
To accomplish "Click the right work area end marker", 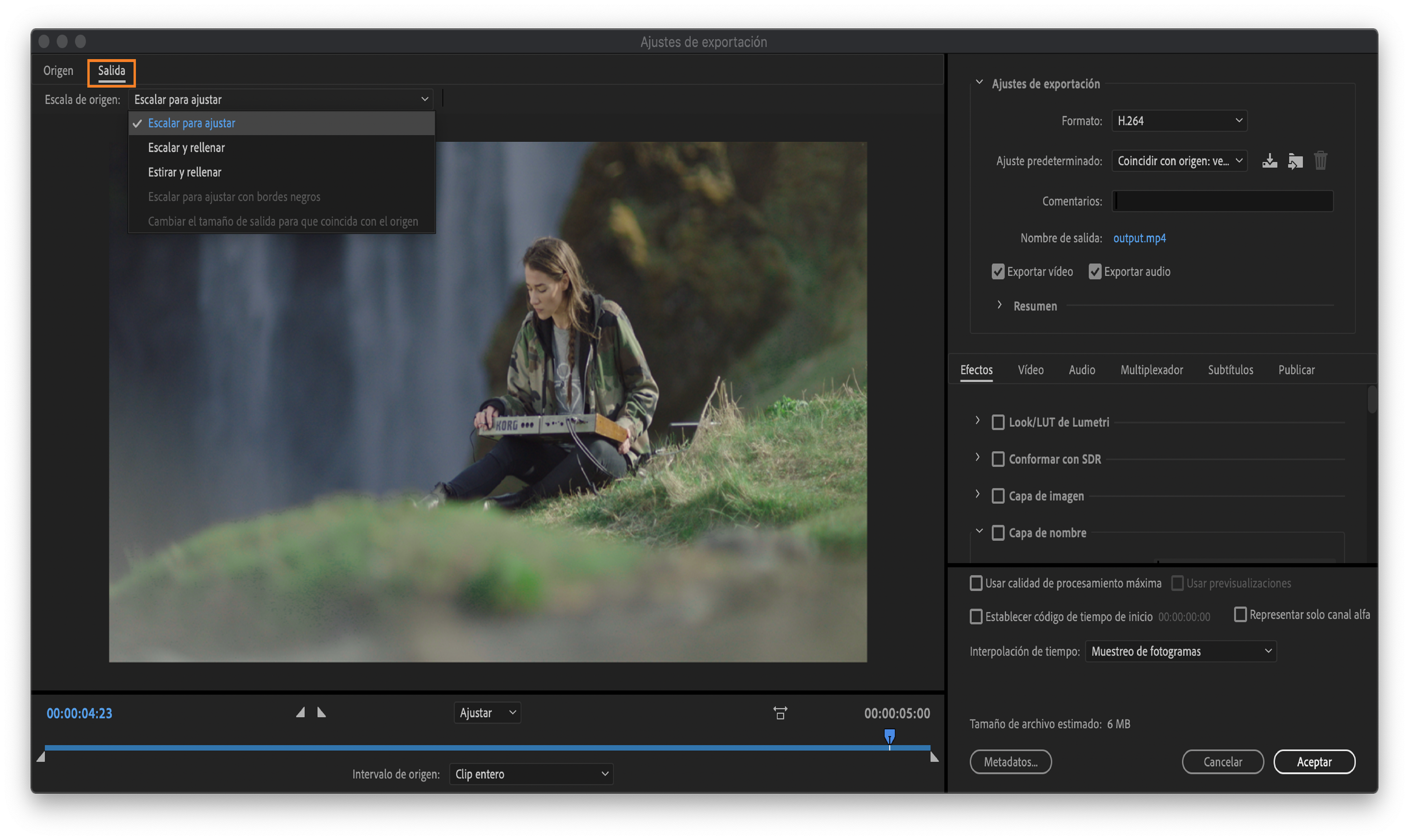I will 934,757.
